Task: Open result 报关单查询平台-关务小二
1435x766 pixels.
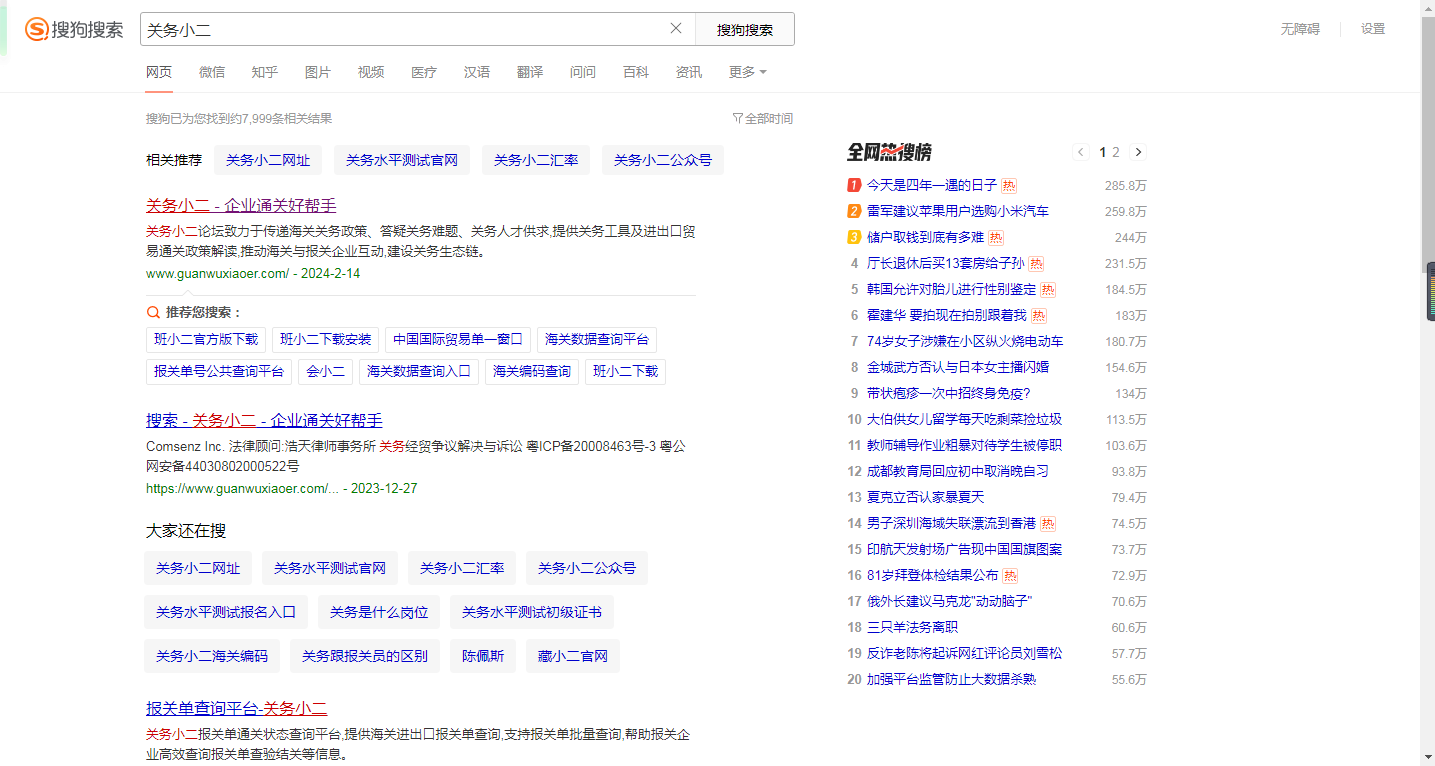Action: tap(237, 708)
